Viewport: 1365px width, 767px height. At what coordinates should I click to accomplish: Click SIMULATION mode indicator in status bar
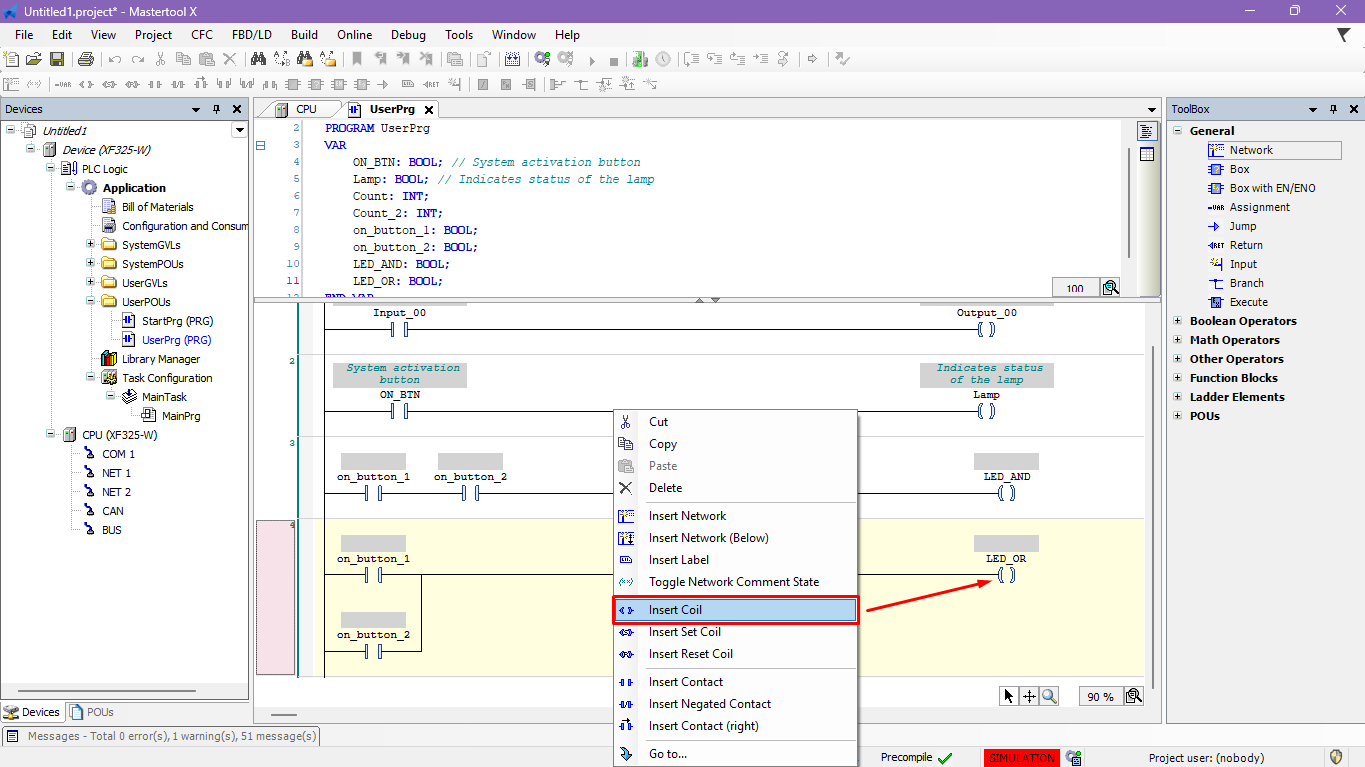[x=1021, y=758]
